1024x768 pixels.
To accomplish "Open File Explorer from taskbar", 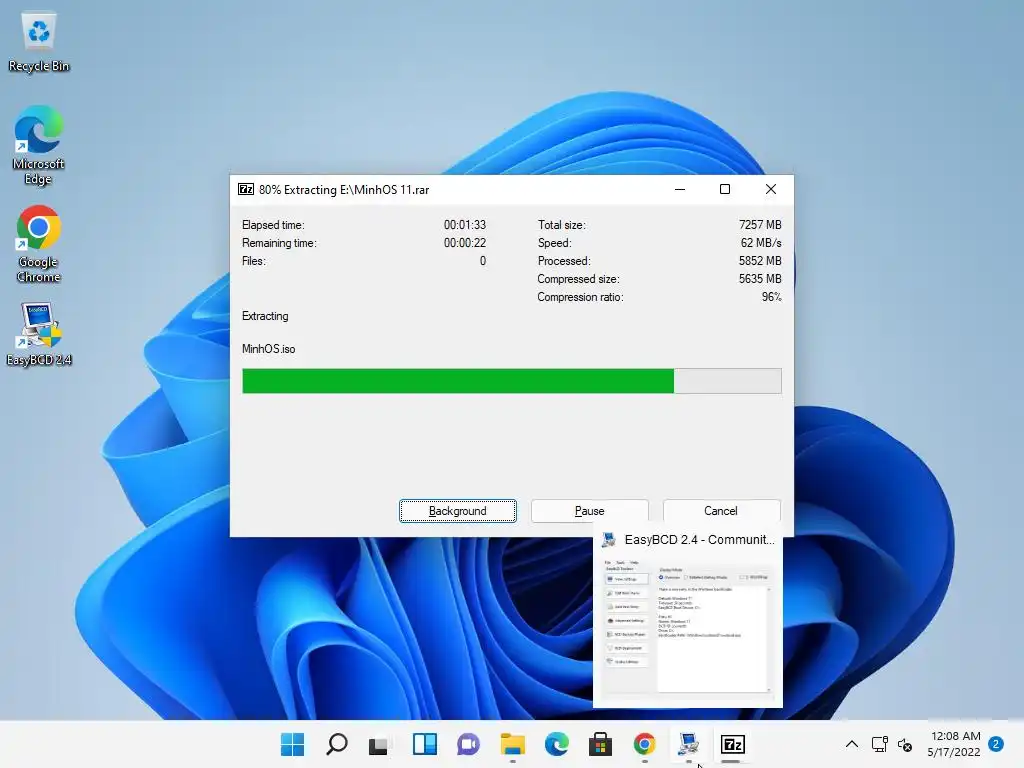I will pyautogui.click(x=513, y=744).
